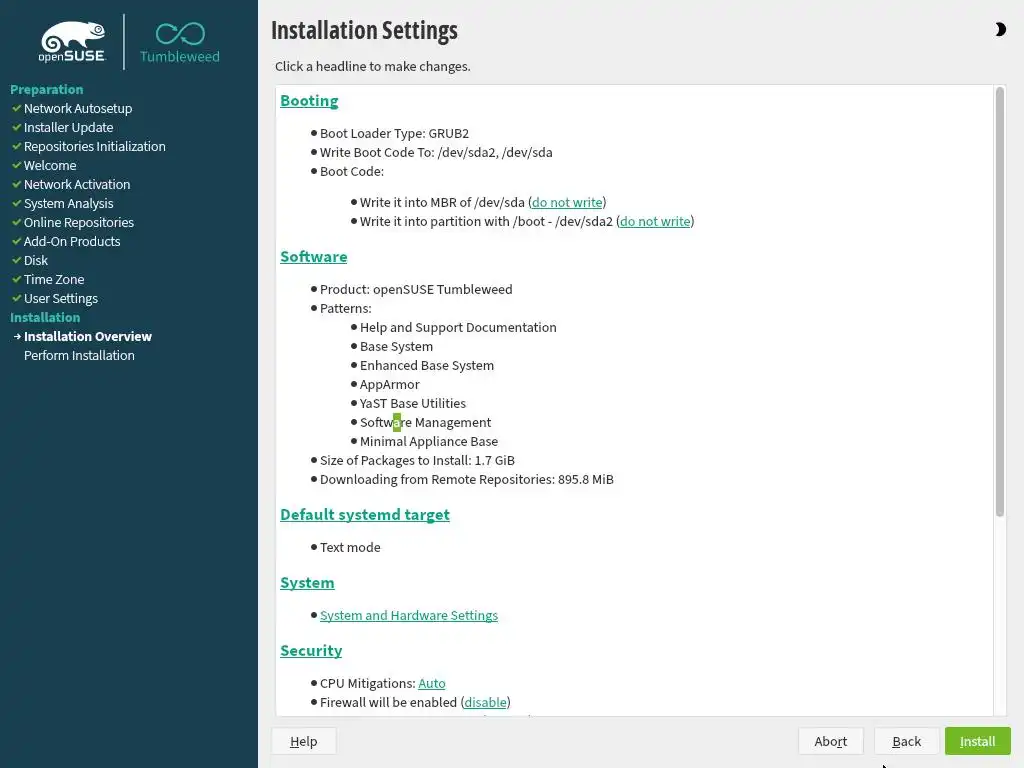
Task: Click 'Size of Packages to Install' line
Action: (x=417, y=460)
